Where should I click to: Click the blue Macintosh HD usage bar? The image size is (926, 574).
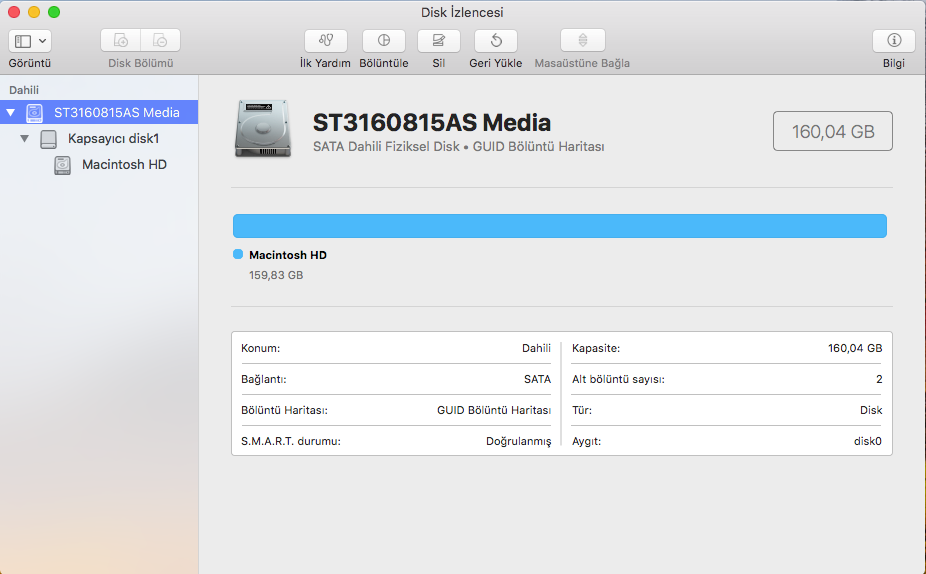tap(559, 226)
